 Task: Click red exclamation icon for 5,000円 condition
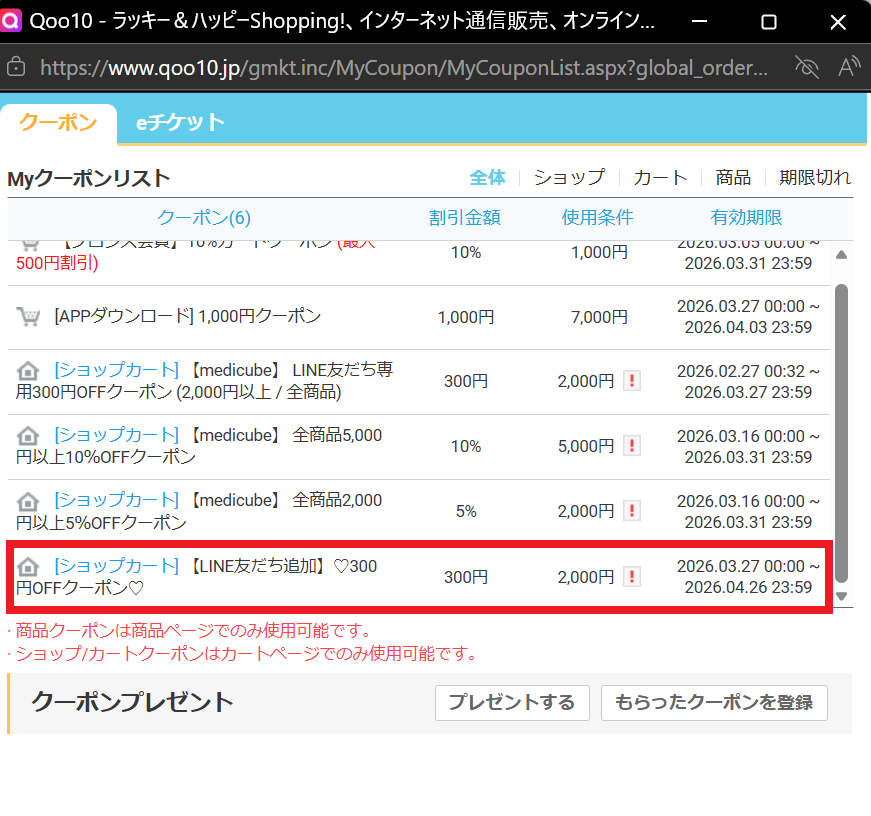click(631, 446)
